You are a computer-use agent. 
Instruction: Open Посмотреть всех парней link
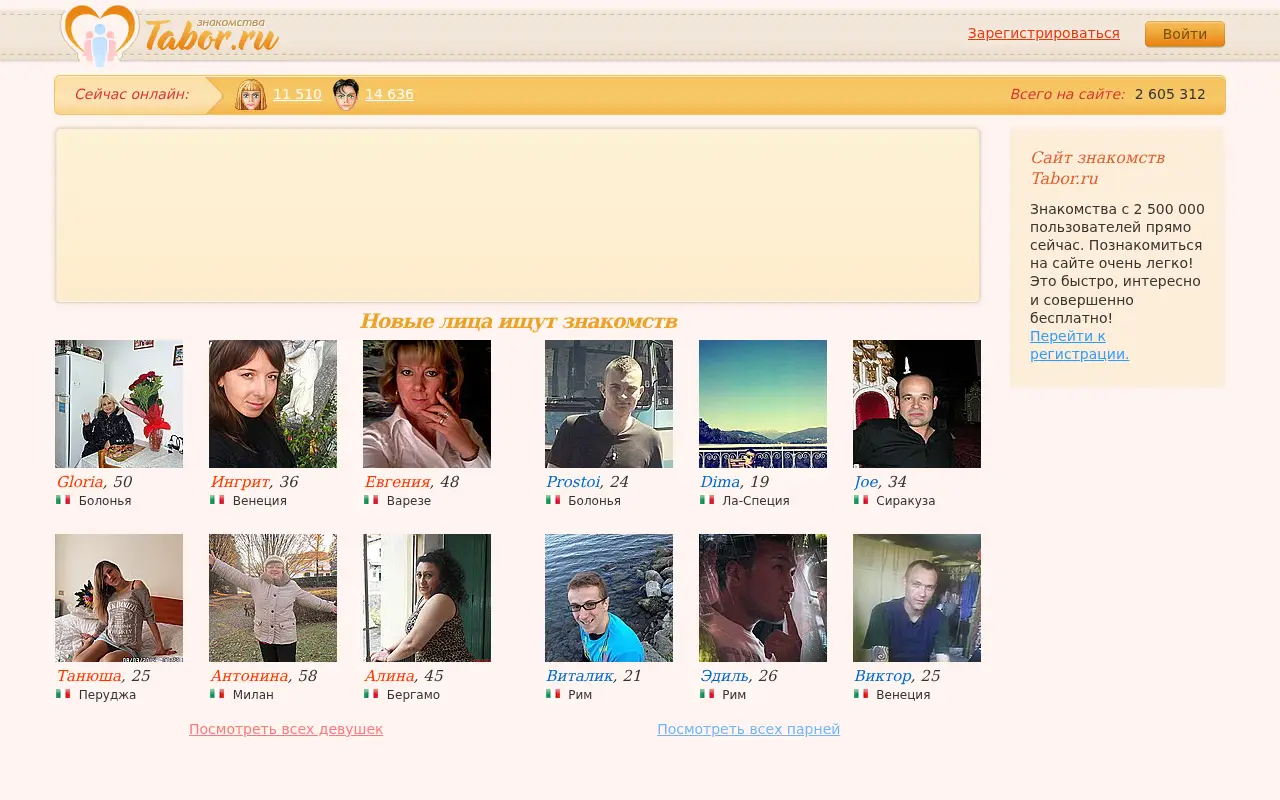tap(748, 729)
